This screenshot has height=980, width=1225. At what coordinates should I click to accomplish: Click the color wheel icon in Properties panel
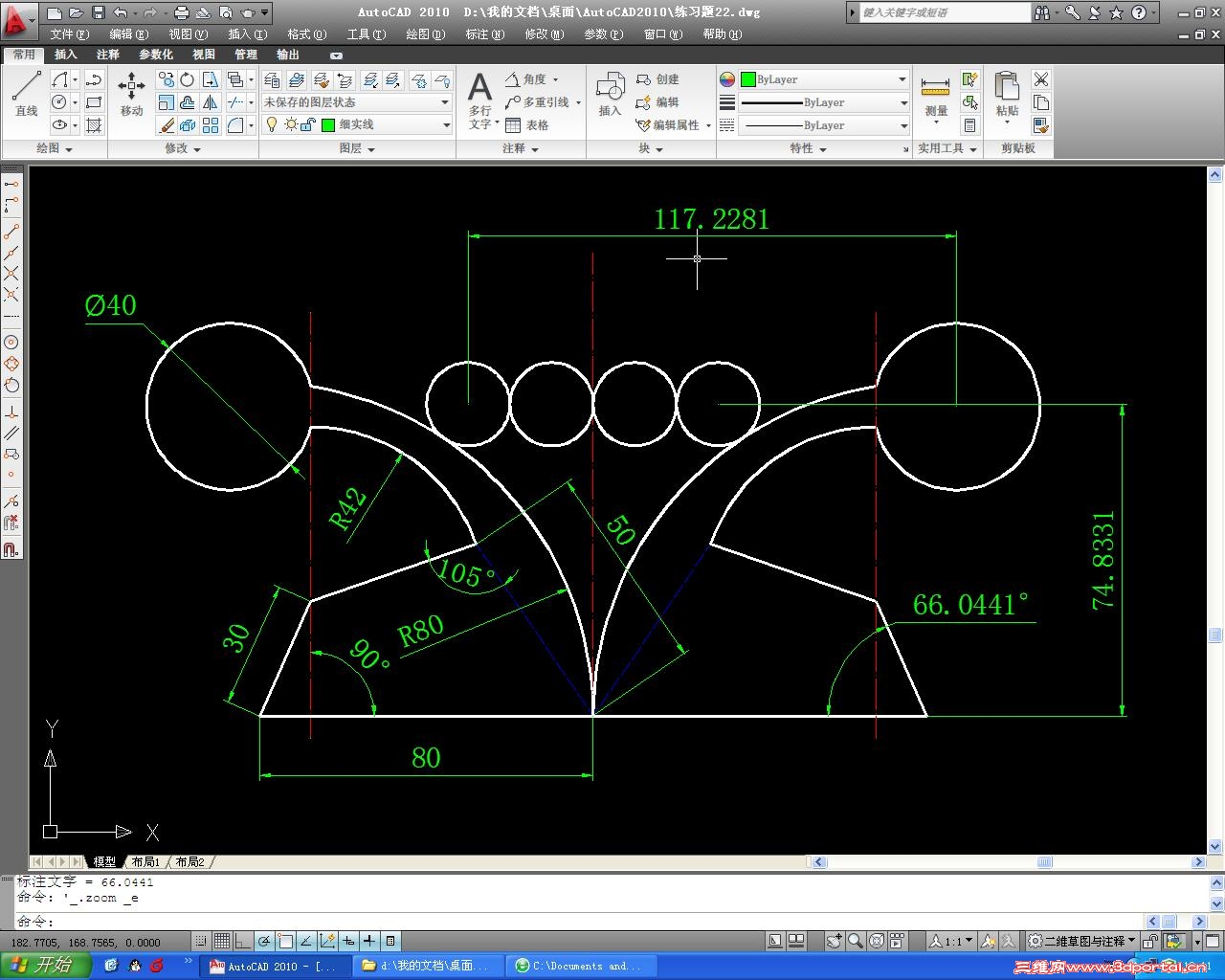[727, 79]
